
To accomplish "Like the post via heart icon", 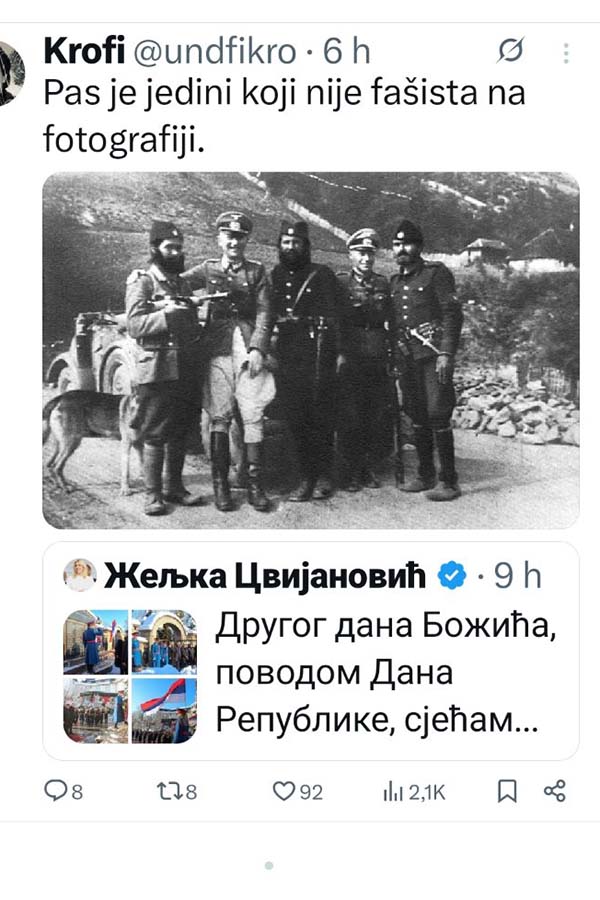I will (x=283, y=792).
